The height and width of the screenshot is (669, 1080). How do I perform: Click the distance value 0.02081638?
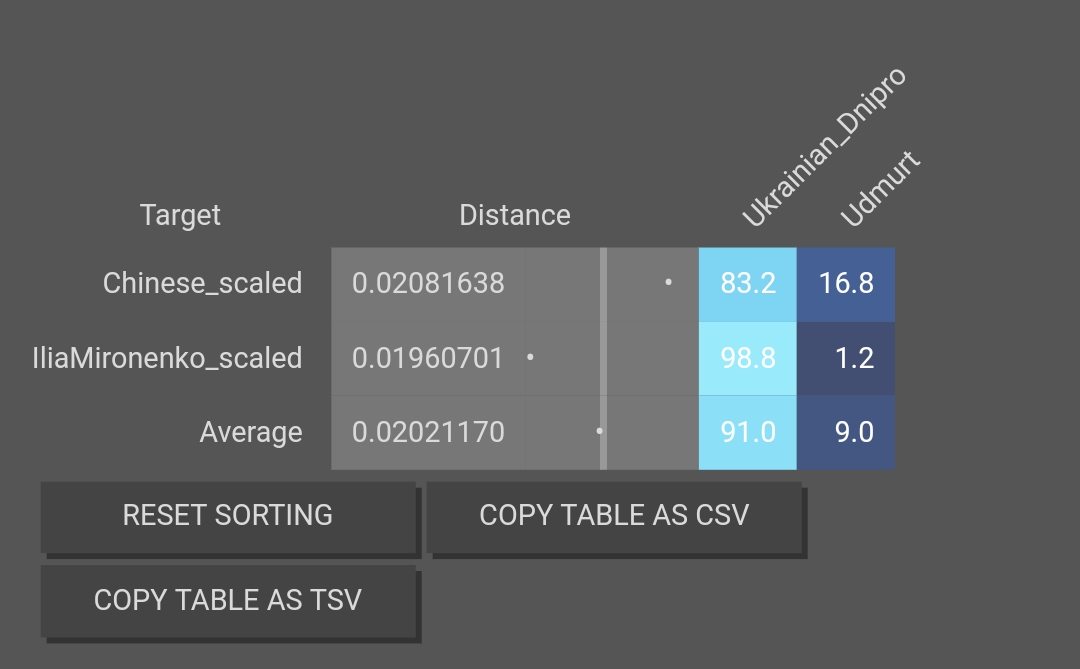click(428, 283)
